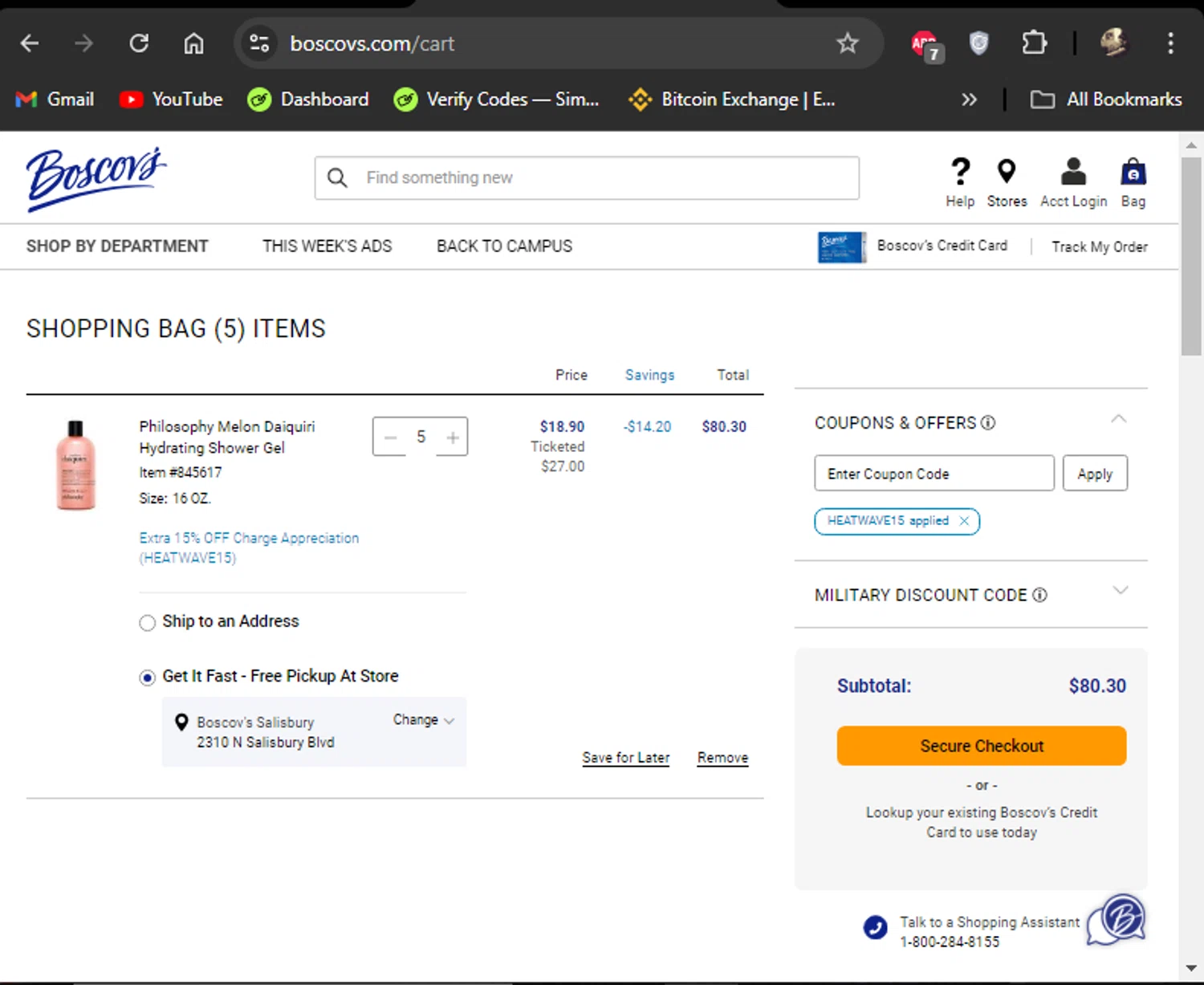Open the shopping Bag icon
1204x985 pixels.
[x=1133, y=171]
